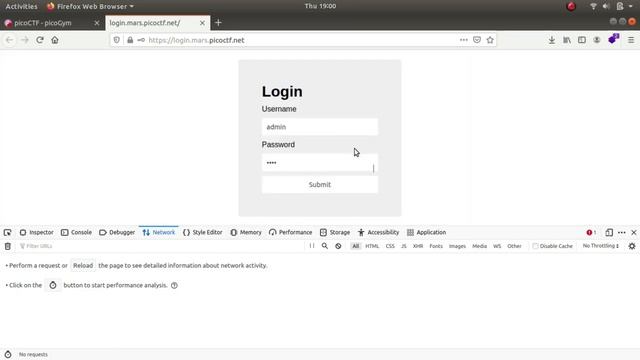This screenshot has height=360, width=640.
Task: Reload the current page
Action: point(40,40)
